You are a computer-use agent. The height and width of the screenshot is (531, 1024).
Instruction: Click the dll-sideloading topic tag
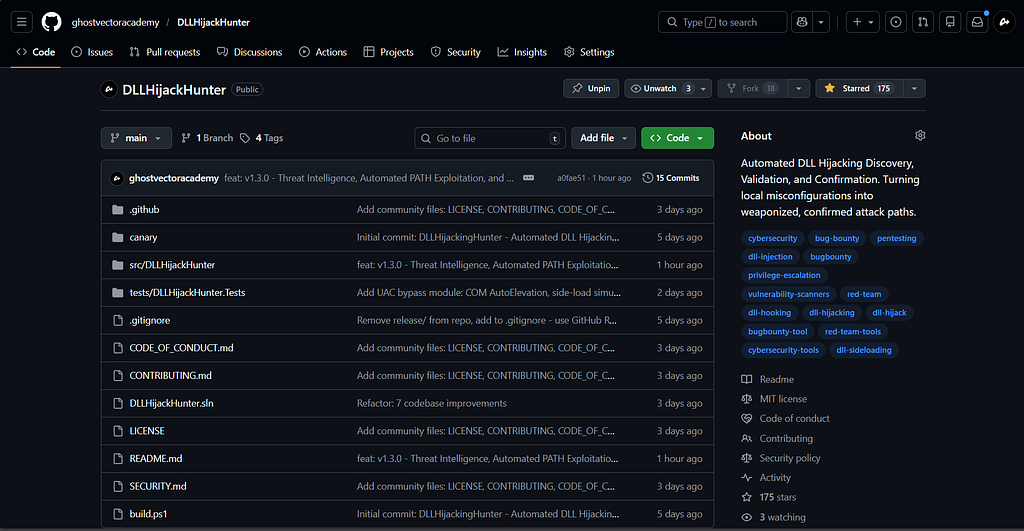[864, 350]
